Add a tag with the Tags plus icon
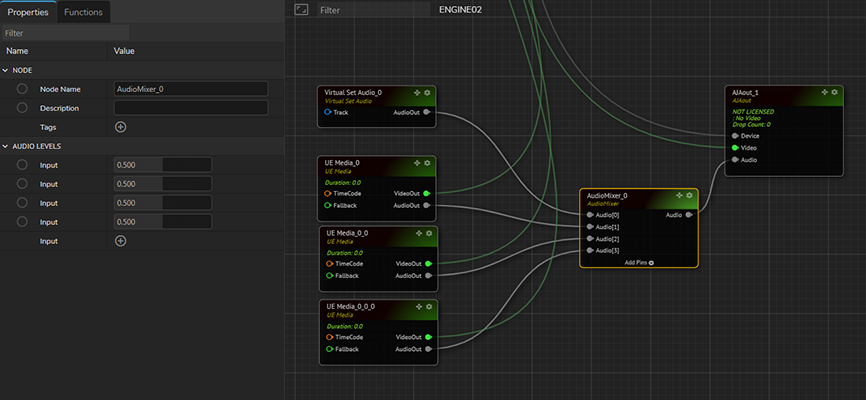Viewport: 866px width, 400px height. coord(120,127)
